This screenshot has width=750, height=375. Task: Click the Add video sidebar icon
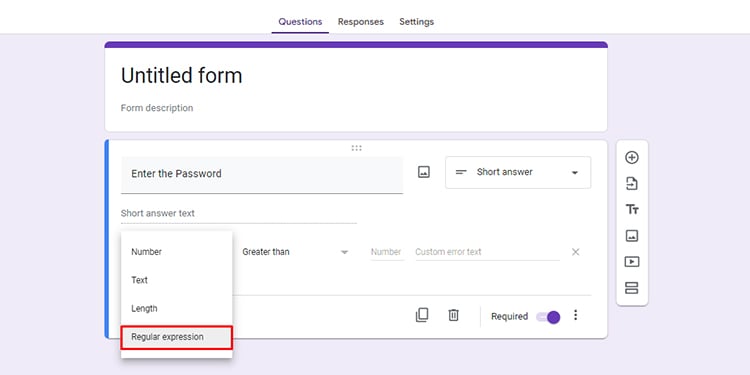[x=632, y=262]
